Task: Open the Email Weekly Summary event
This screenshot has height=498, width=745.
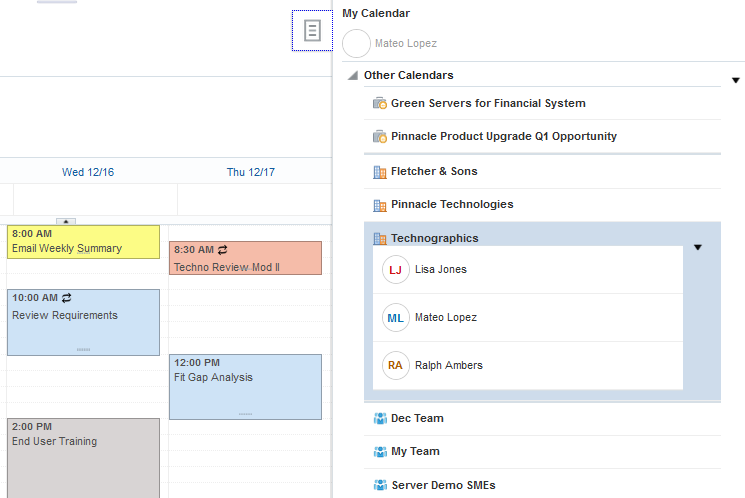Action: coord(83,242)
